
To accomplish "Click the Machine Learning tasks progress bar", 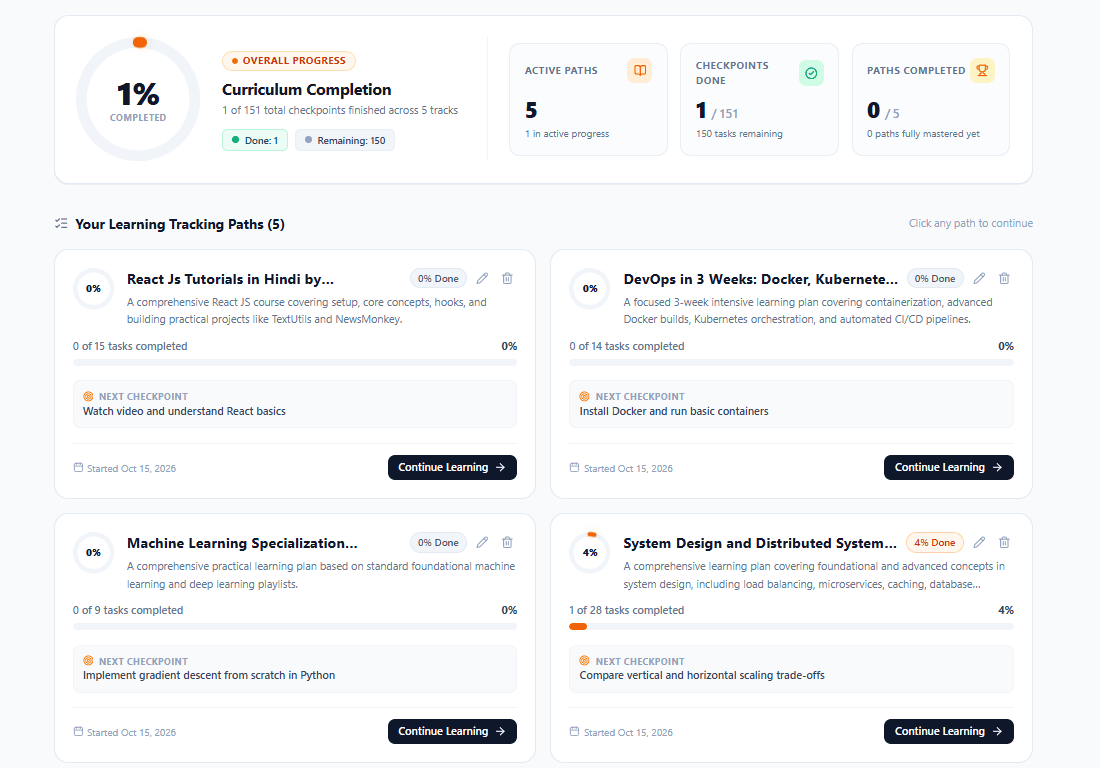I will click(295, 626).
